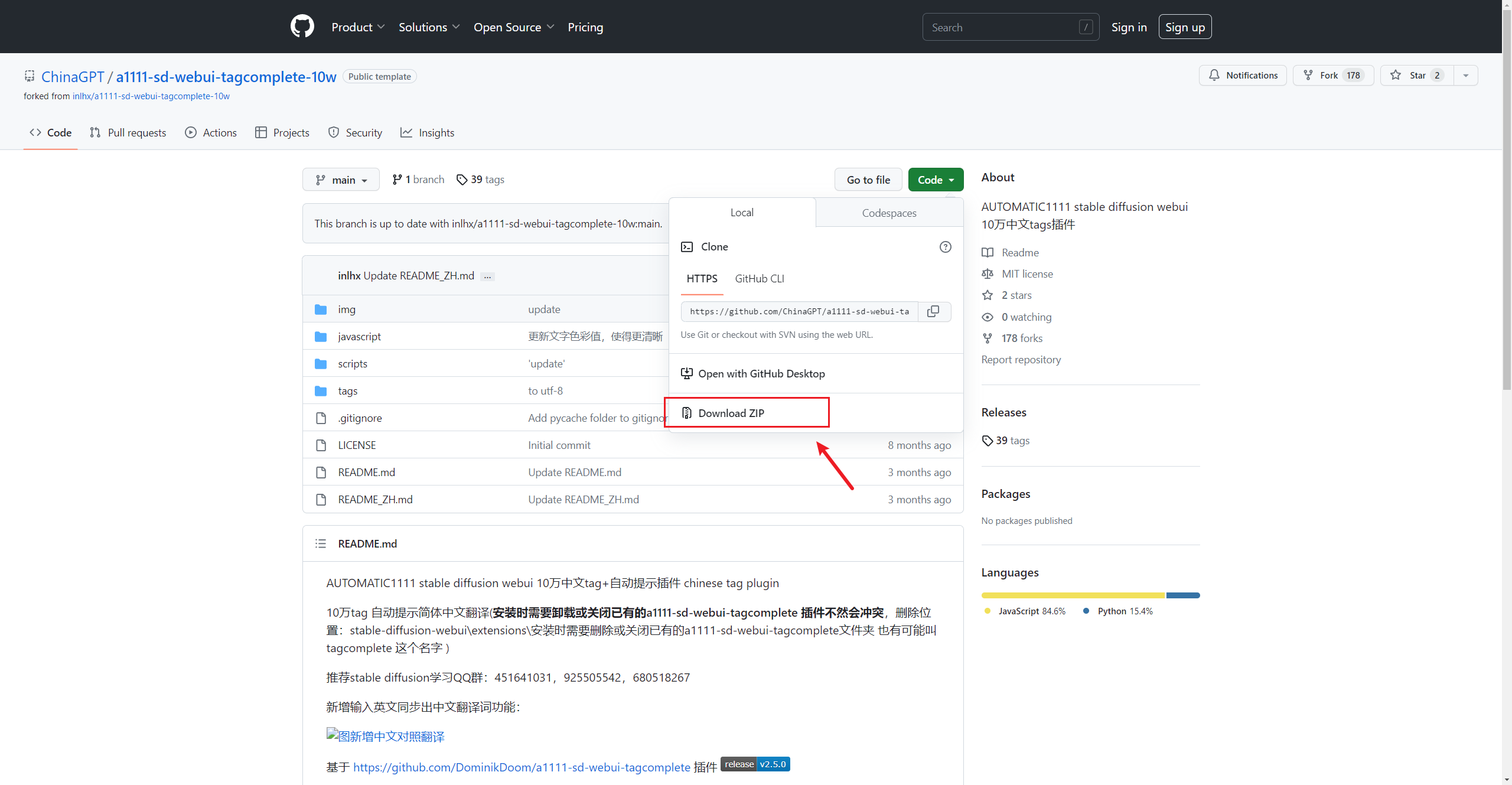
Task: Open the javascript folder
Action: 359,337
